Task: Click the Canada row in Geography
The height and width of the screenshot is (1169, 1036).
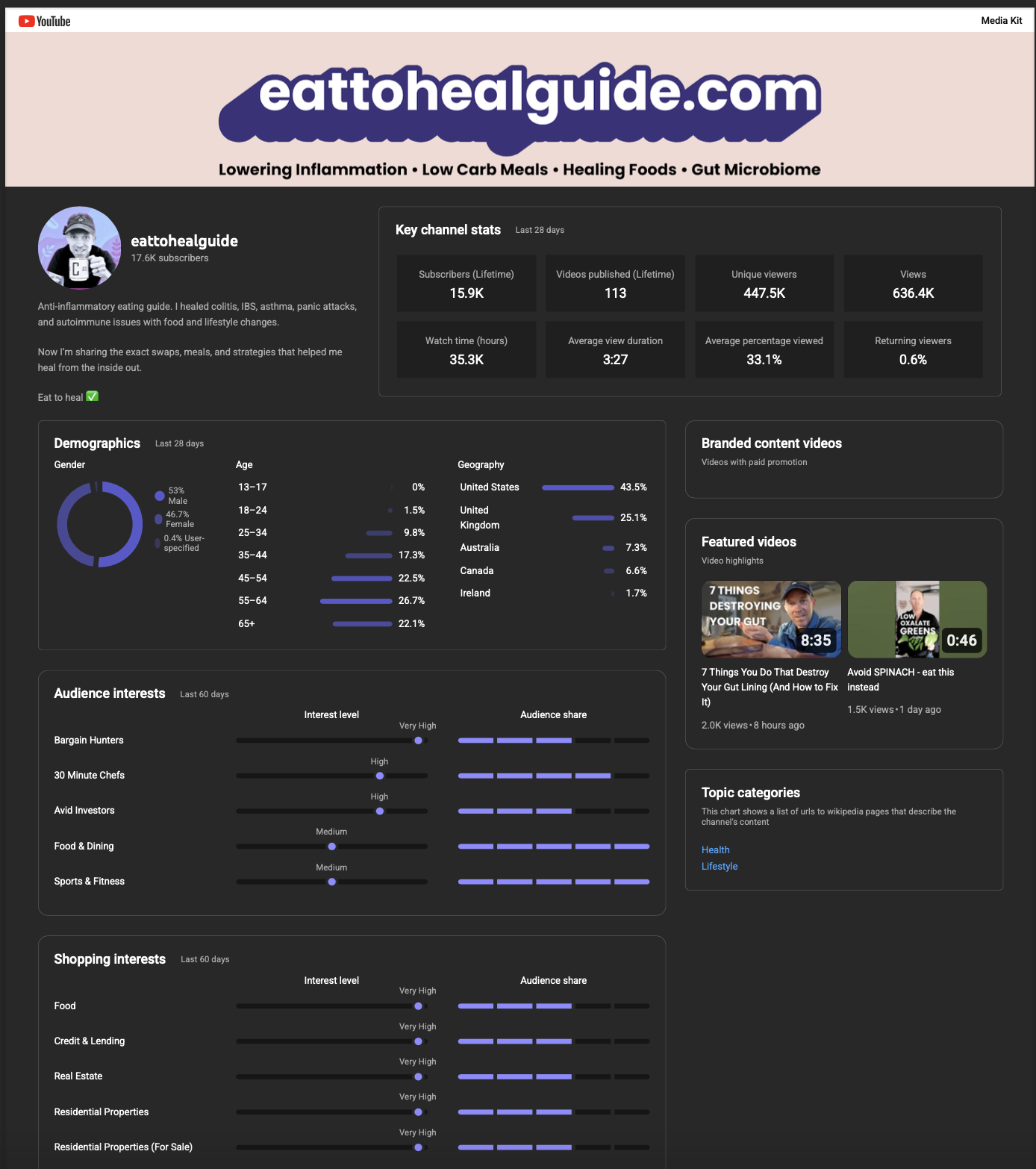Action: pos(553,570)
